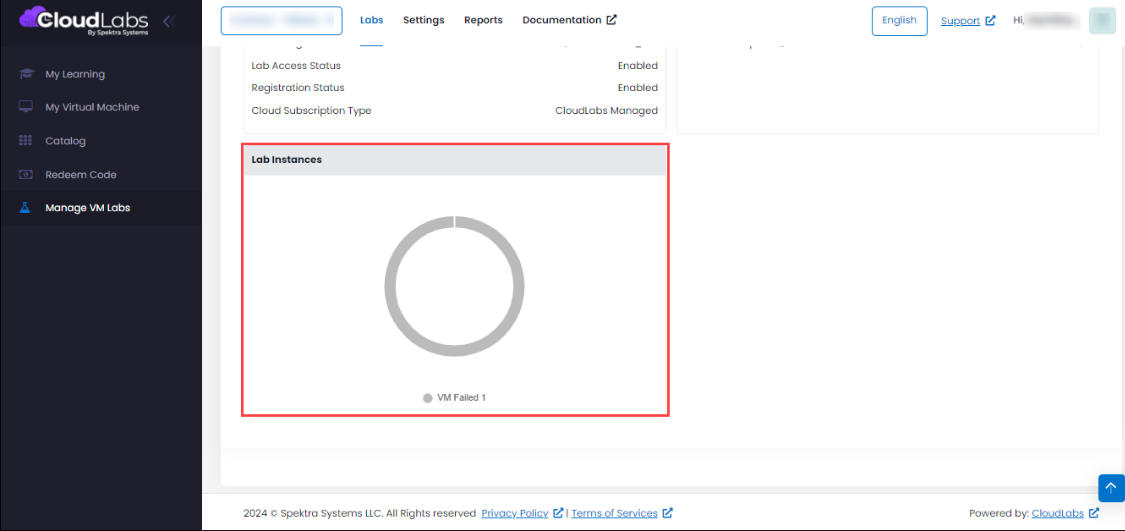Click the Support external link icon
1125x531 pixels.
coord(990,21)
